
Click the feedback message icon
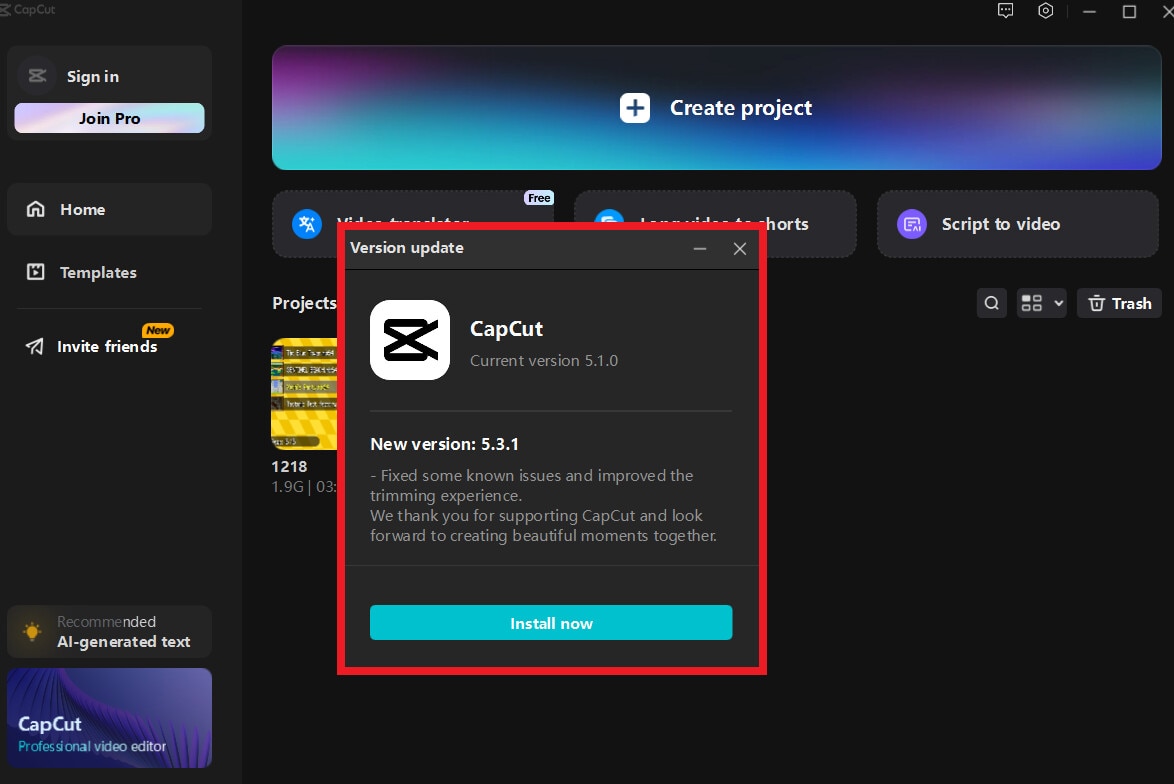(1005, 10)
